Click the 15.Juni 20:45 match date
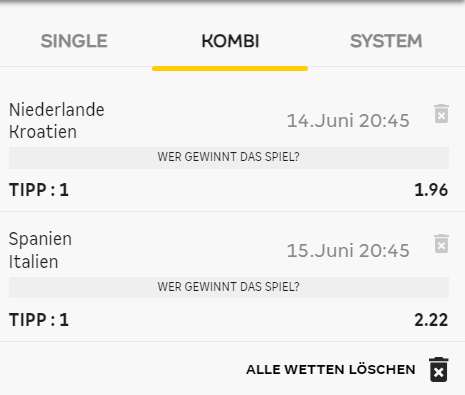 click(348, 251)
